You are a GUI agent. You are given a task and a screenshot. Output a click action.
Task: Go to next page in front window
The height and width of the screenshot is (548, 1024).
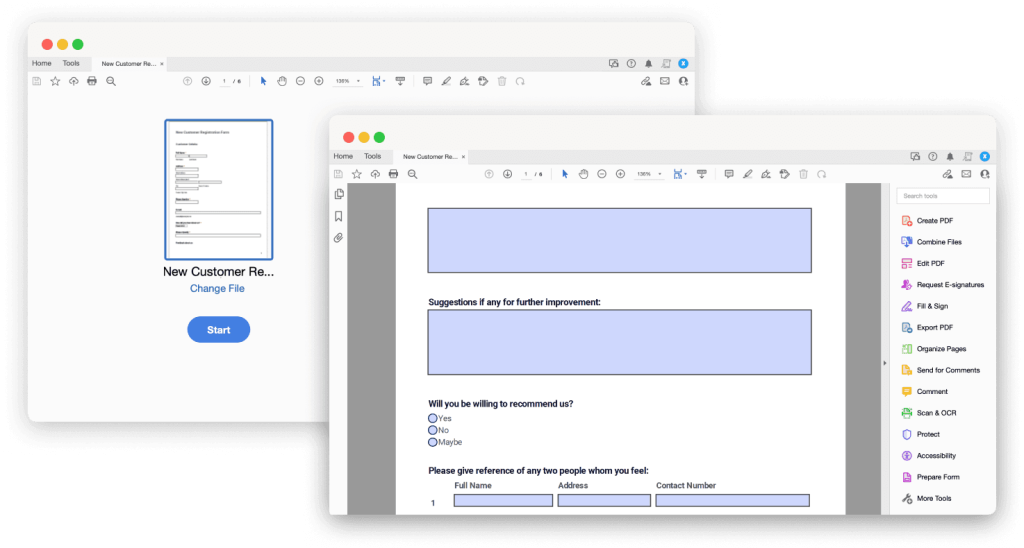(507, 174)
